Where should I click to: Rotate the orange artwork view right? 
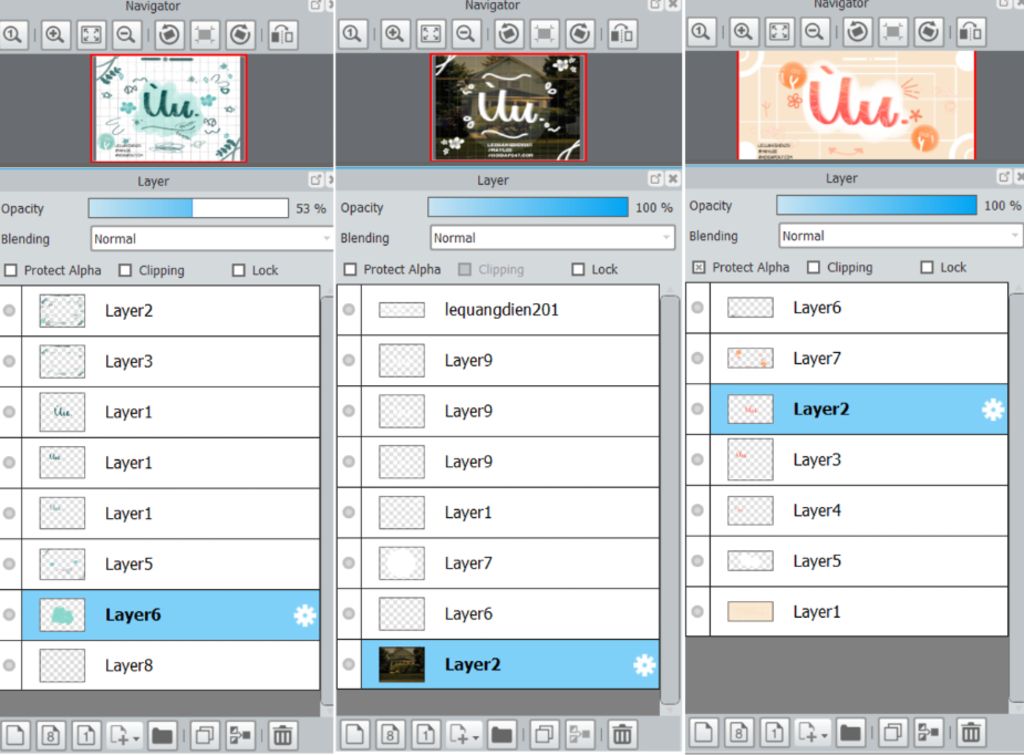(928, 31)
